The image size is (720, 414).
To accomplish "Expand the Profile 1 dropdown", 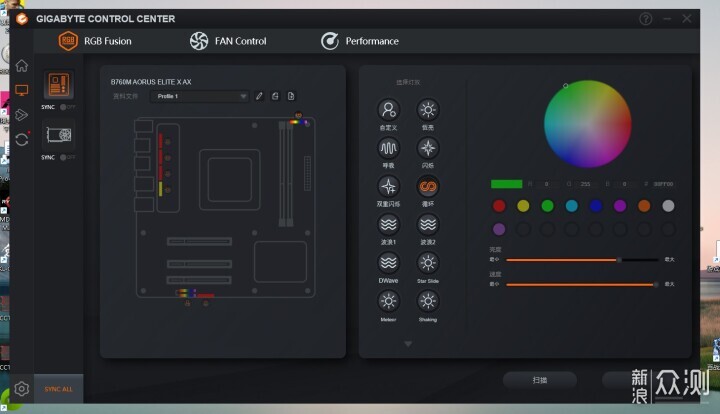I will coord(200,96).
